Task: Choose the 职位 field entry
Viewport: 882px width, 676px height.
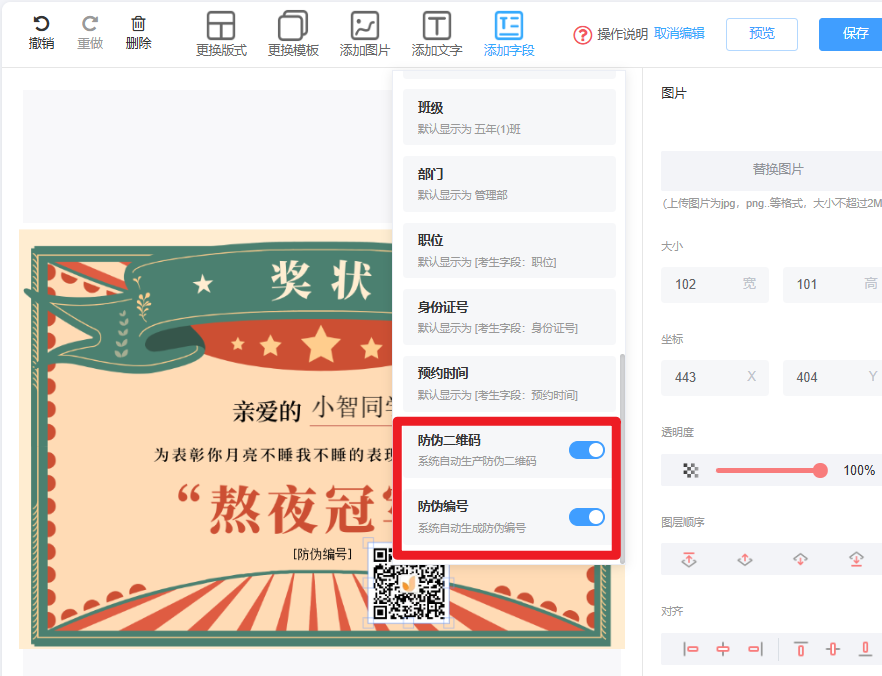Action: 509,250
